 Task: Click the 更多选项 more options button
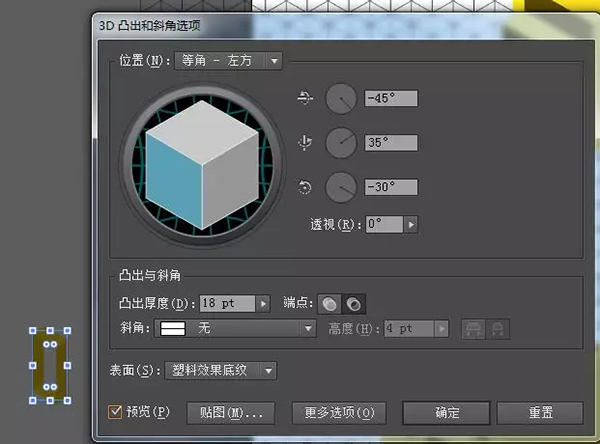339,413
